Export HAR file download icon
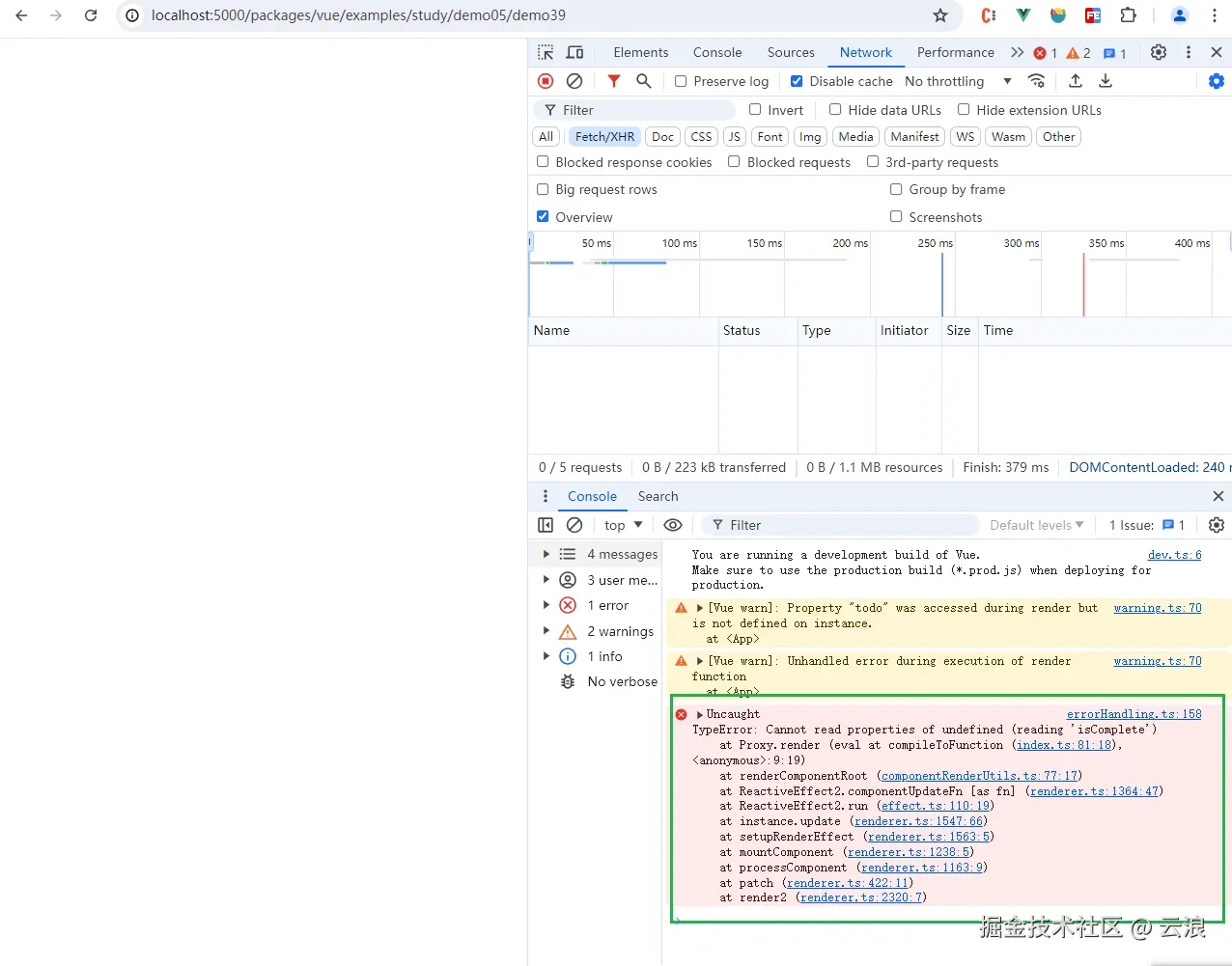Image resolution: width=1232 pixels, height=966 pixels. coord(1106,81)
